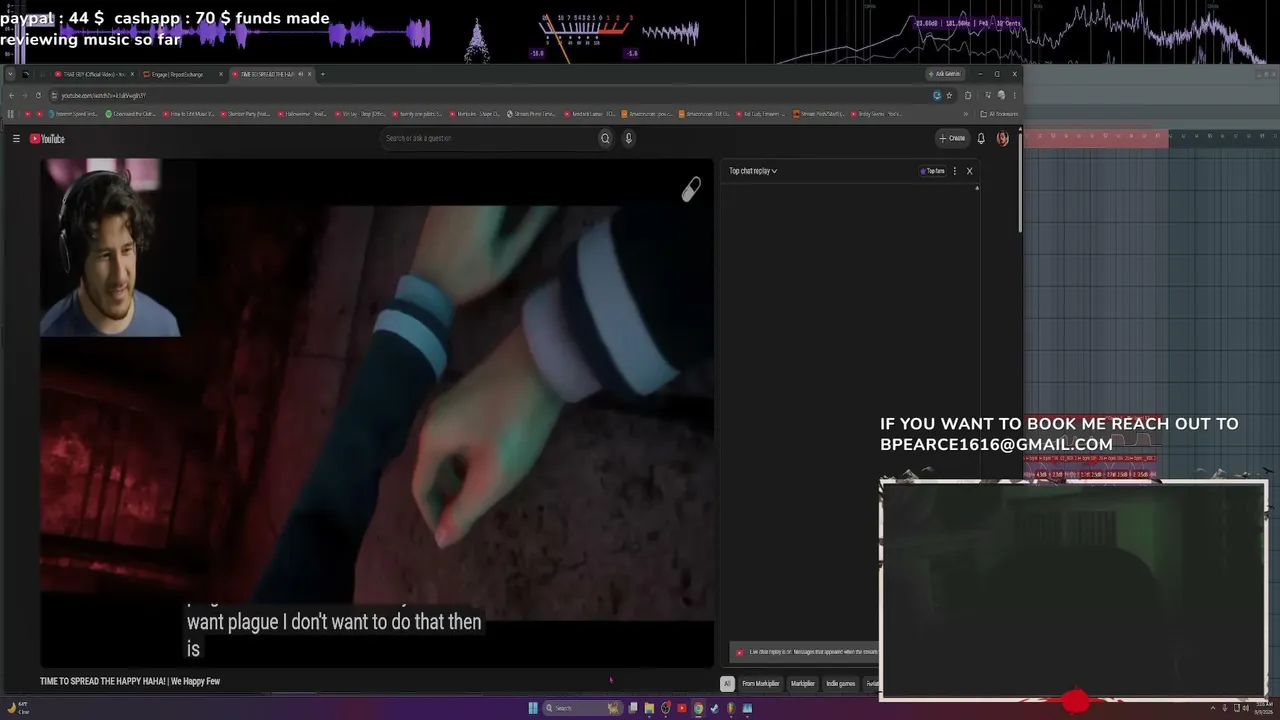Open a new browser tab
The width and height of the screenshot is (1280, 720).
click(x=322, y=74)
